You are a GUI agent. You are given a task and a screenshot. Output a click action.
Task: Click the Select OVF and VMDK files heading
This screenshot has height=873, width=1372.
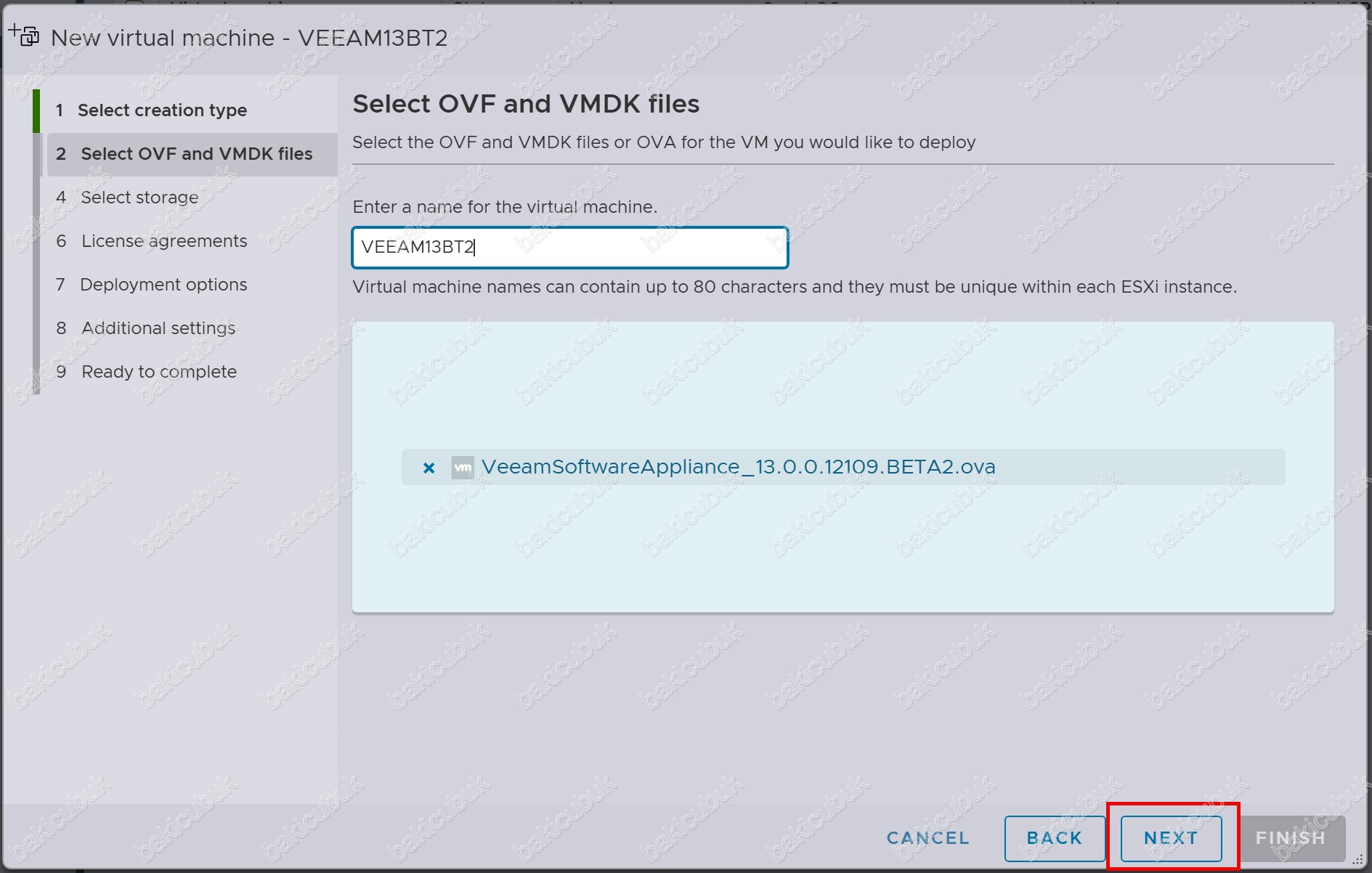coord(526,104)
